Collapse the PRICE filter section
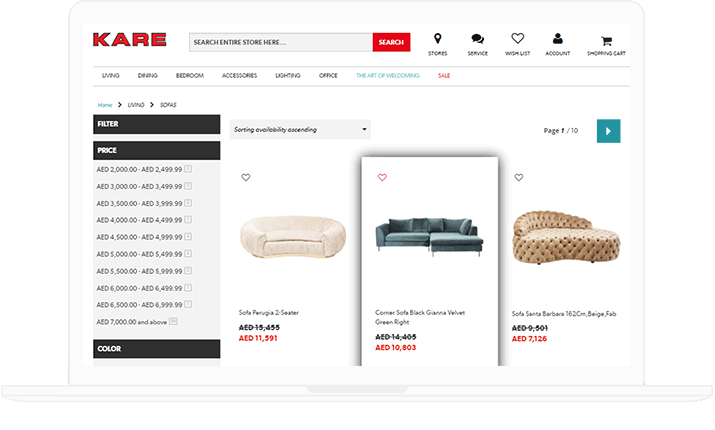 pos(156,150)
